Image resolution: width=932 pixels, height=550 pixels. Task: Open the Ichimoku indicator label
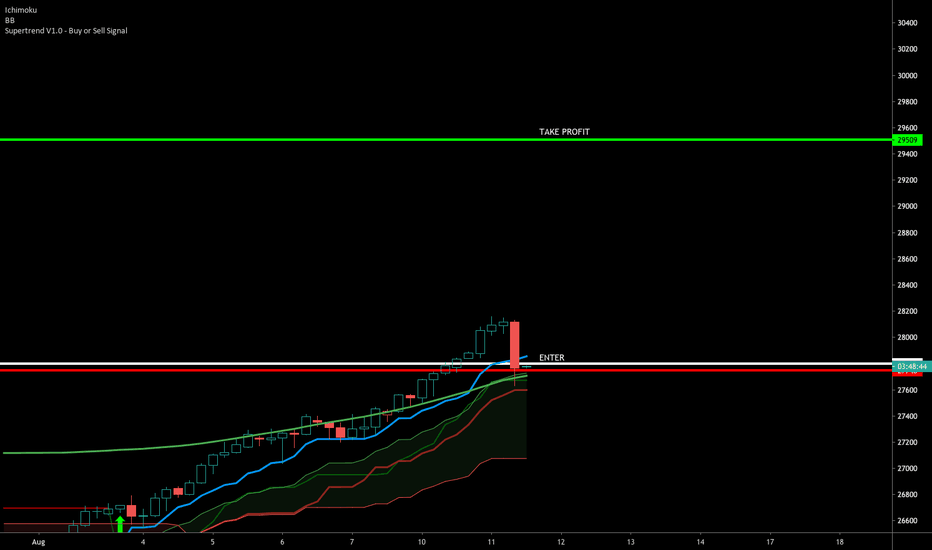point(21,10)
